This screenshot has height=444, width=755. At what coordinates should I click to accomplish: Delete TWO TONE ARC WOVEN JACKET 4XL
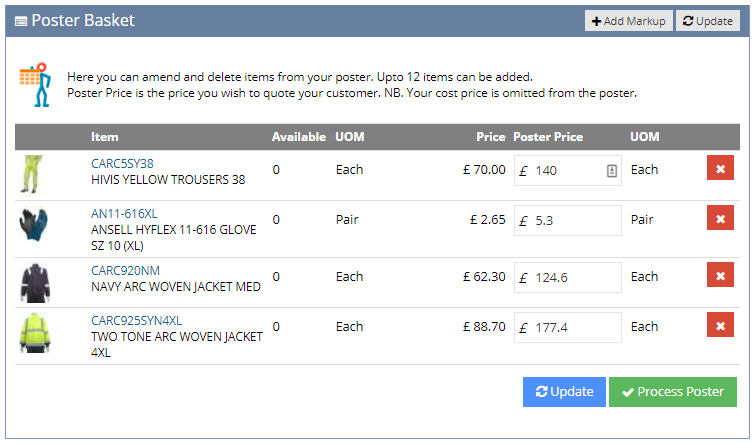click(x=720, y=325)
